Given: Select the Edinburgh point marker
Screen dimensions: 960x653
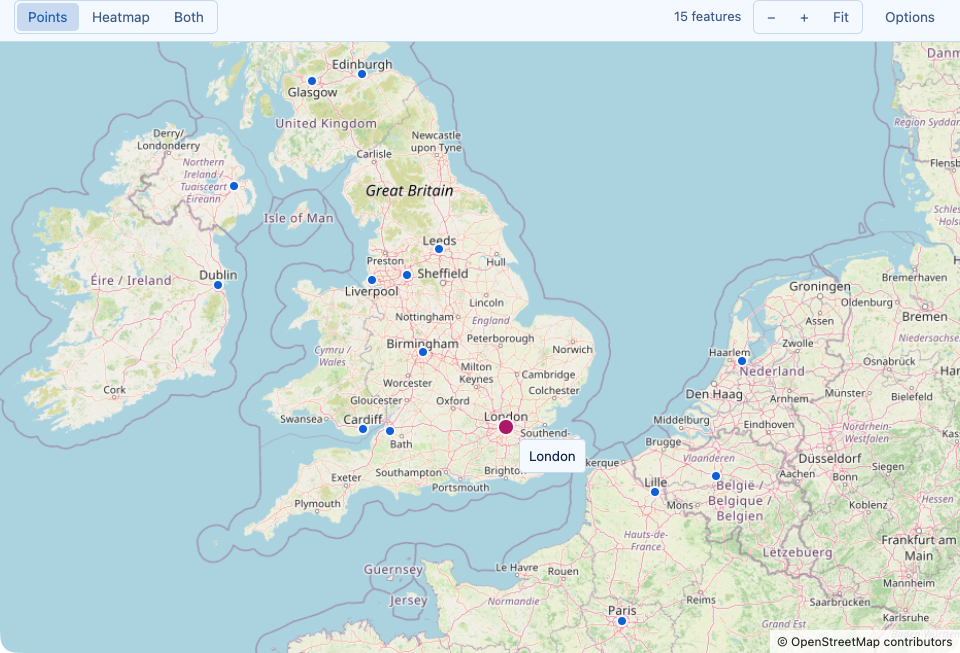Looking at the screenshot, I should [362, 74].
